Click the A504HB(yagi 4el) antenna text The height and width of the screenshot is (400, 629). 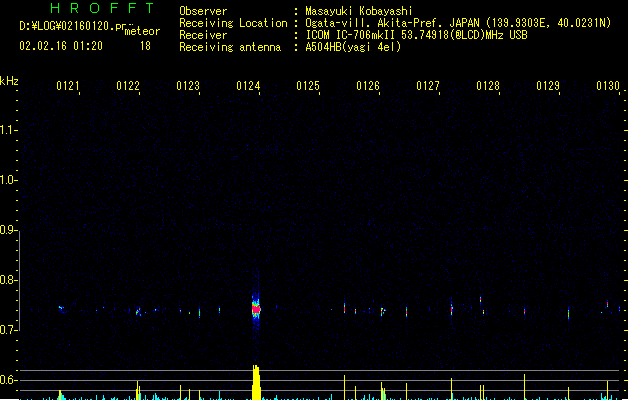[353, 47]
